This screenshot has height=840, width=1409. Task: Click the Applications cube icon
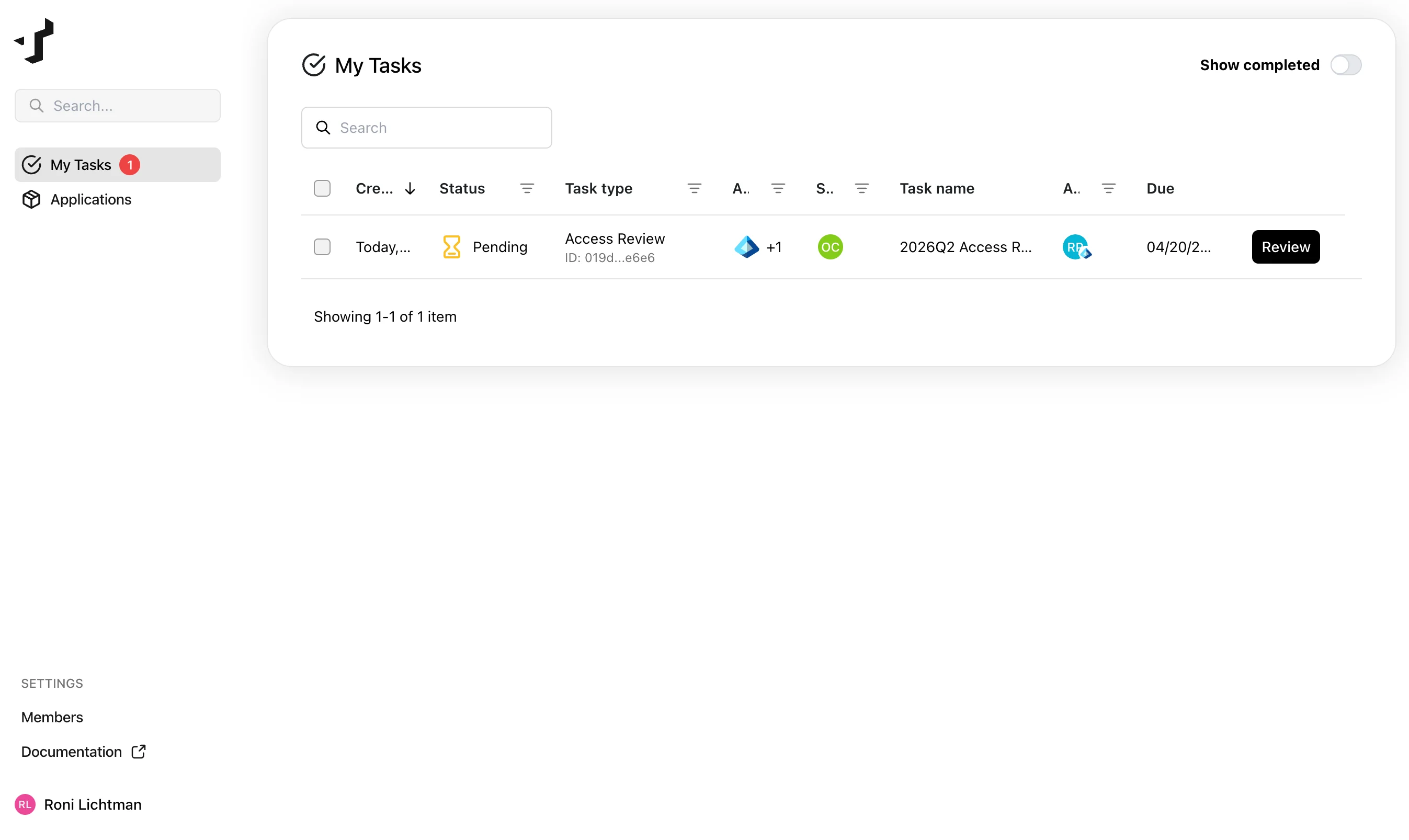(x=32, y=199)
